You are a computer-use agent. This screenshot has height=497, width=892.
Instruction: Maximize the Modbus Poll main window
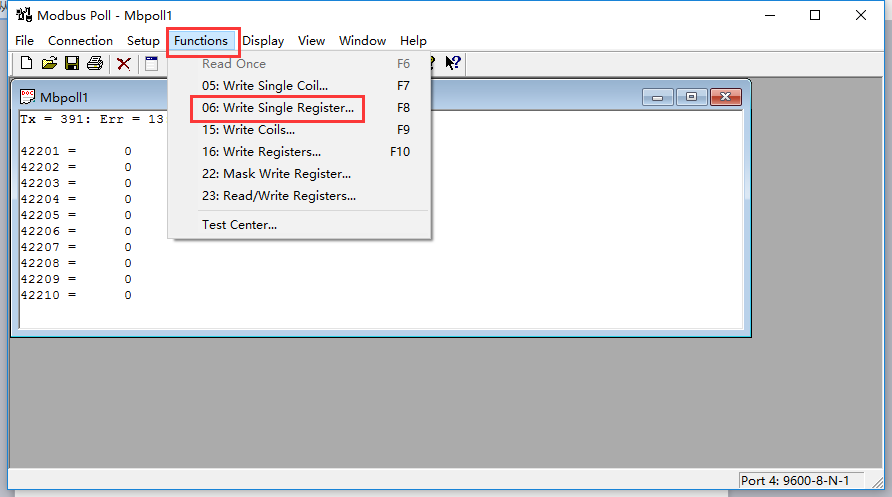pos(815,15)
